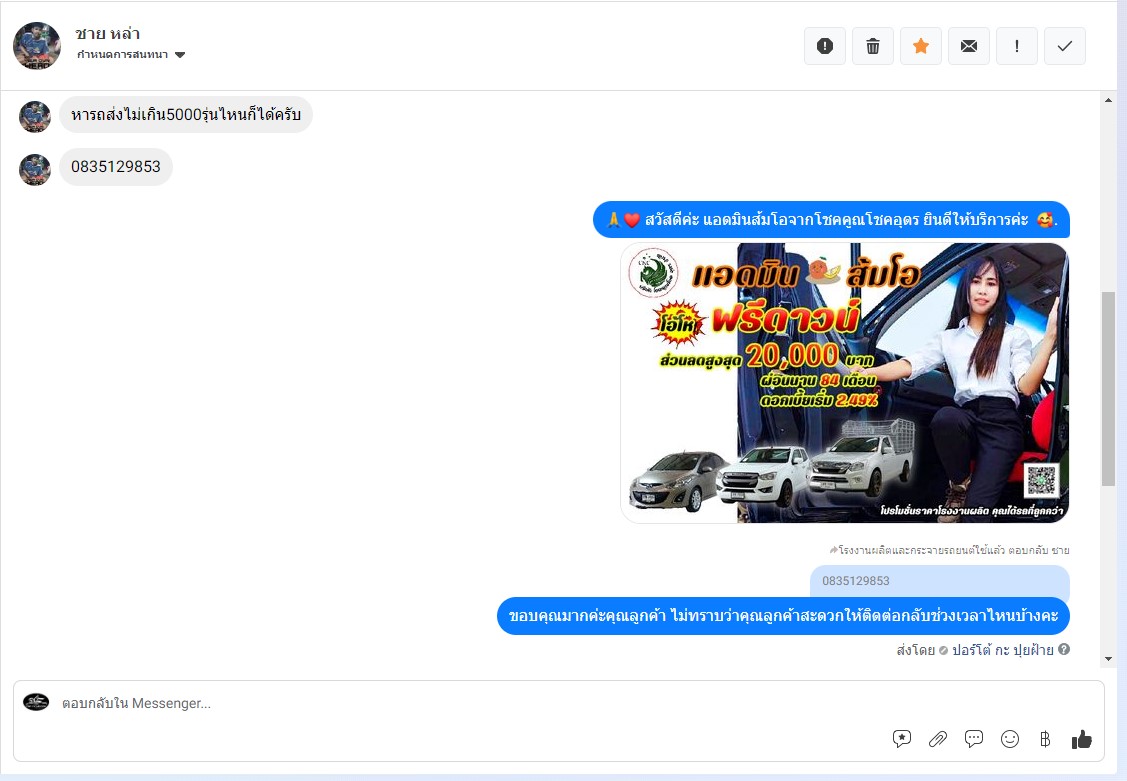Click the spam report exclamation circle icon

tap(824, 46)
